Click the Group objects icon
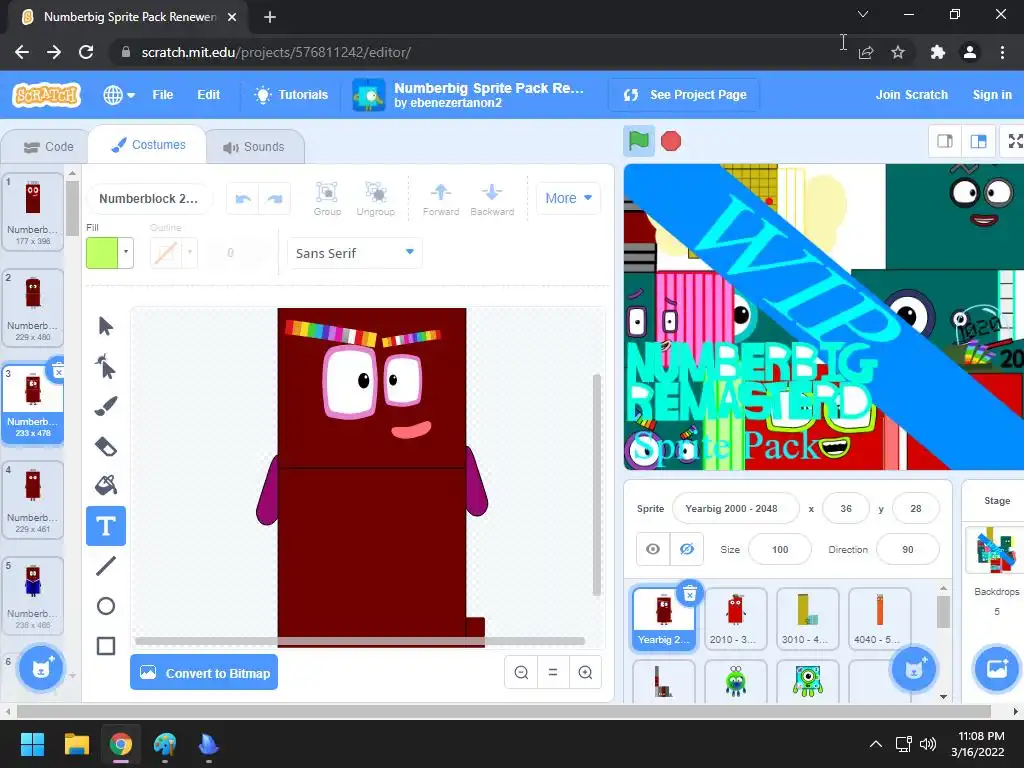The height and width of the screenshot is (768, 1024). (x=327, y=199)
